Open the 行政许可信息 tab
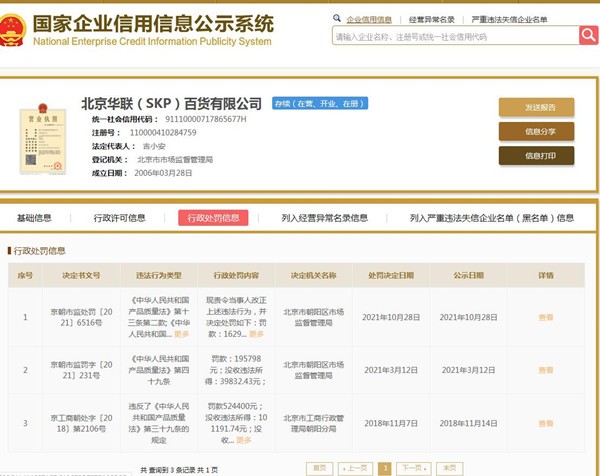 [119, 218]
